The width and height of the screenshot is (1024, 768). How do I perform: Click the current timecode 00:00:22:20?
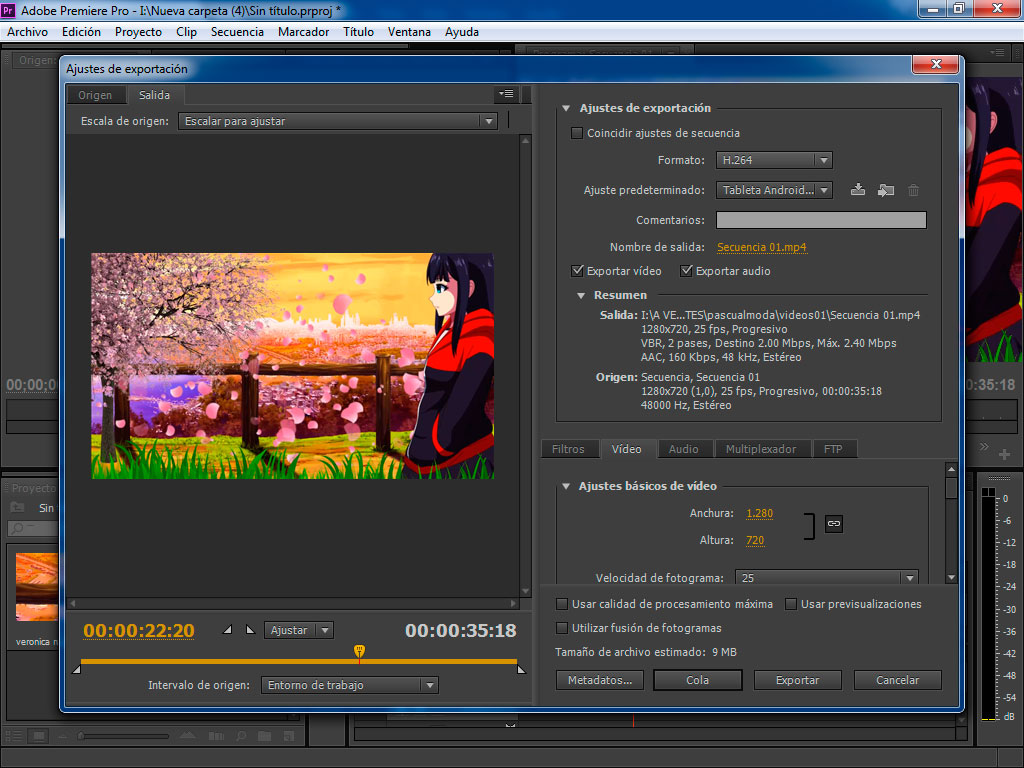(138, 630)
